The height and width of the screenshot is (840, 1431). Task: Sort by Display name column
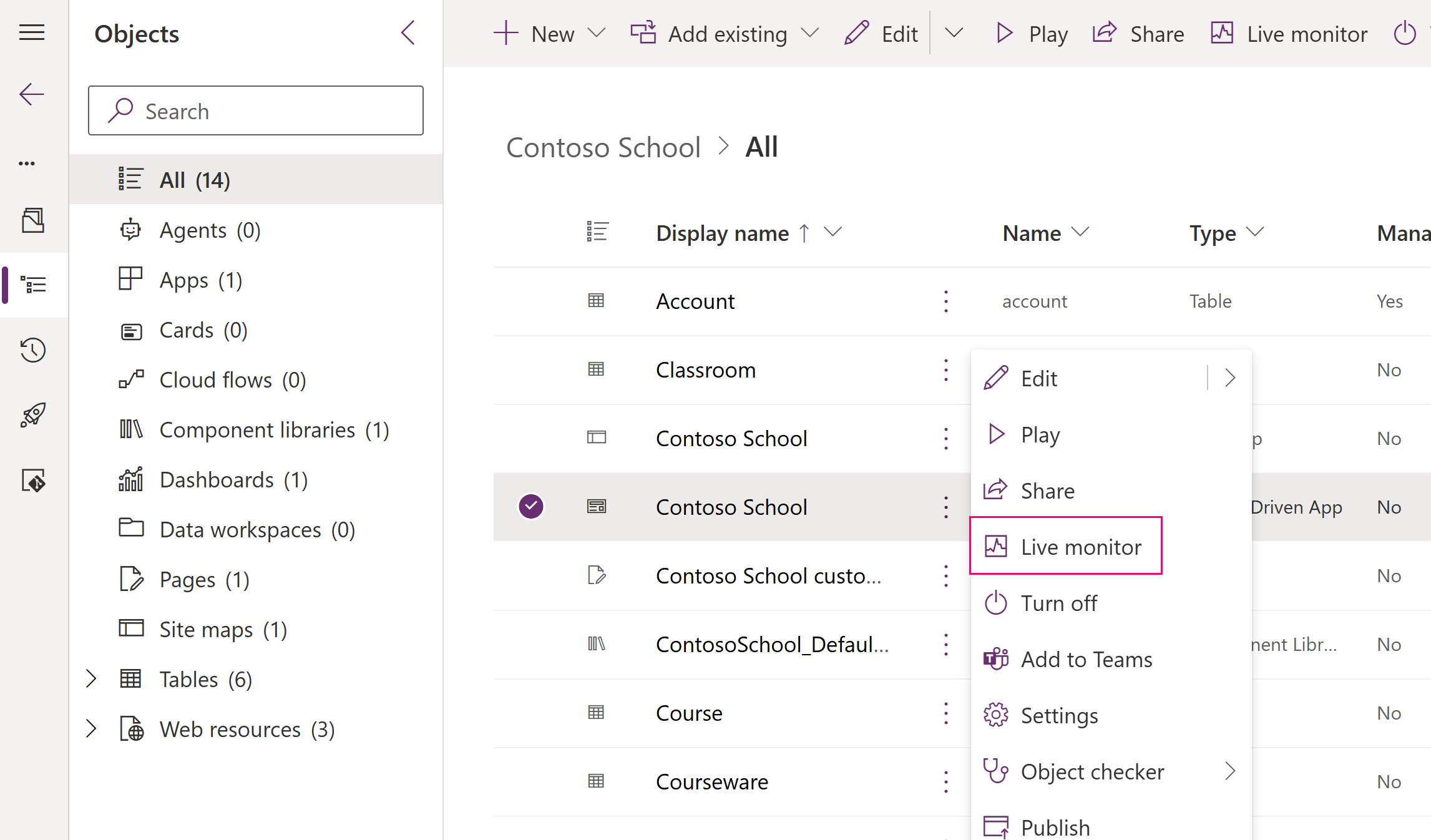coord(723,233)
